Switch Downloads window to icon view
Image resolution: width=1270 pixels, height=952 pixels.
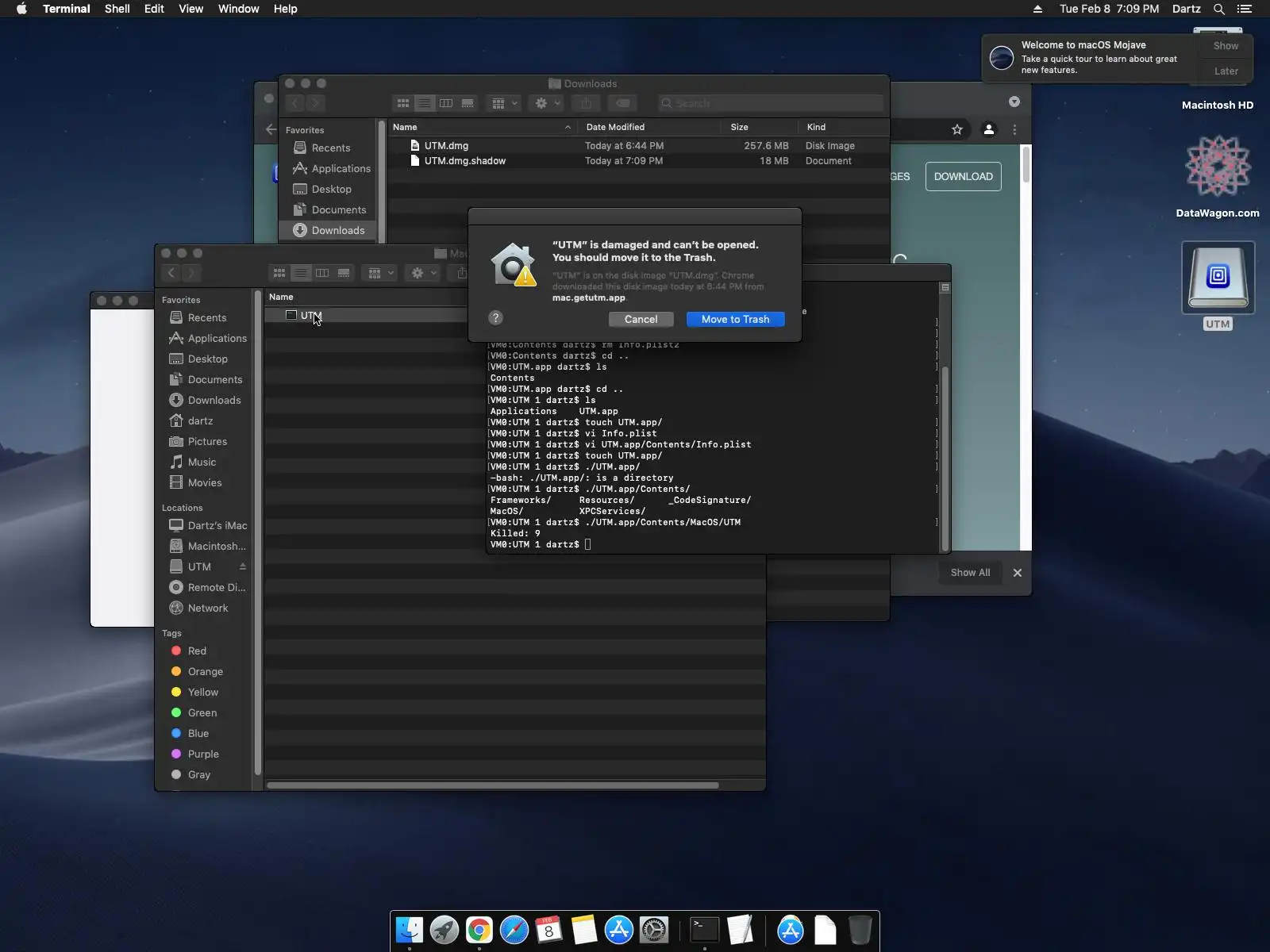click(x=403, y=103)
